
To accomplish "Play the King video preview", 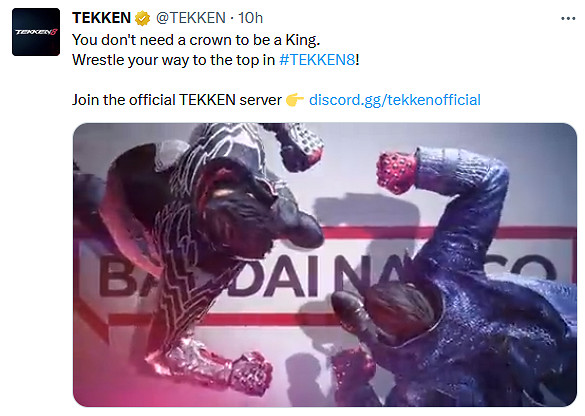I will 325,265.
